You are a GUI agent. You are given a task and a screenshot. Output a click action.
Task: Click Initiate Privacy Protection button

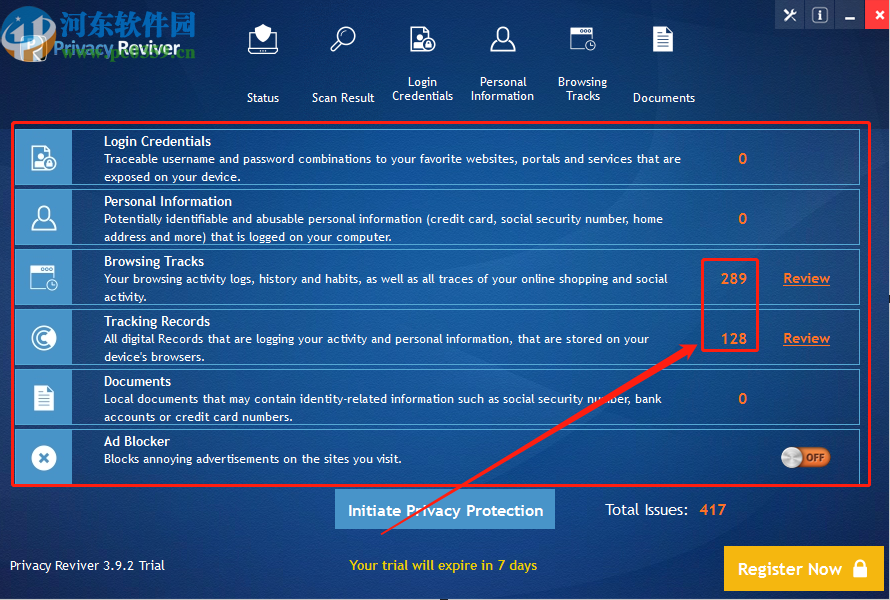pos(445,509)
